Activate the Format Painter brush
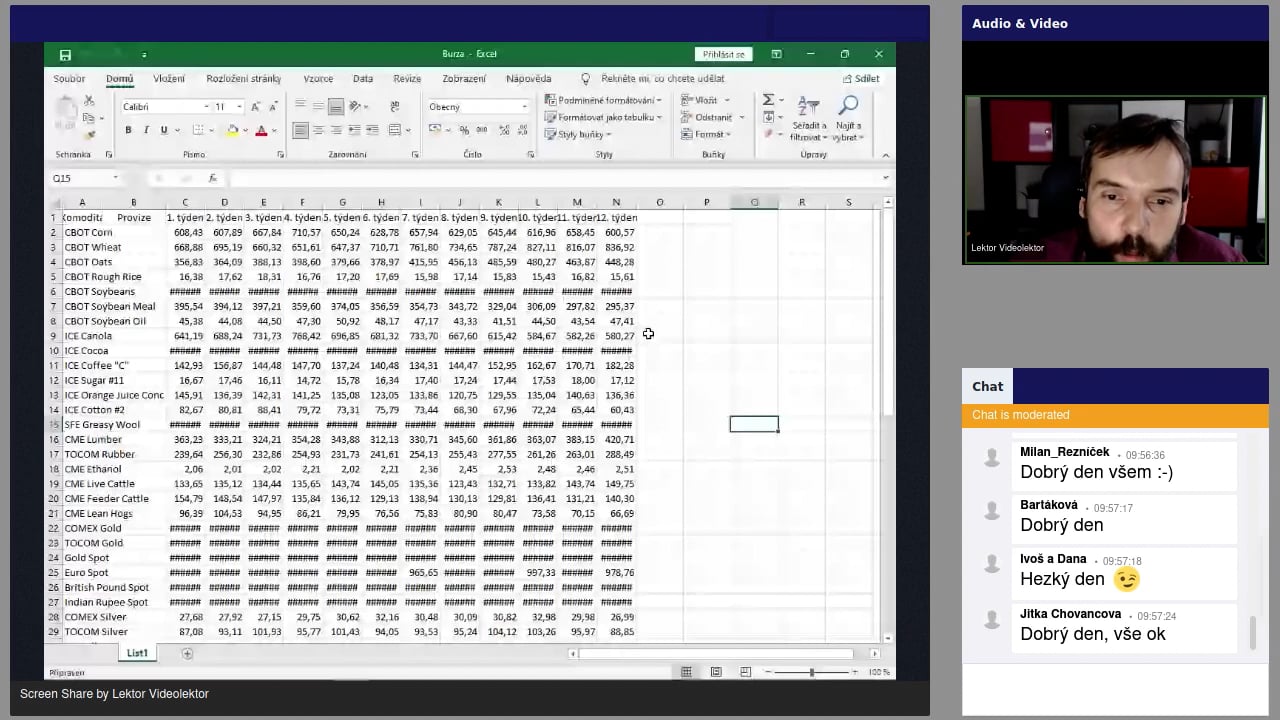 (x=89, y=134)
